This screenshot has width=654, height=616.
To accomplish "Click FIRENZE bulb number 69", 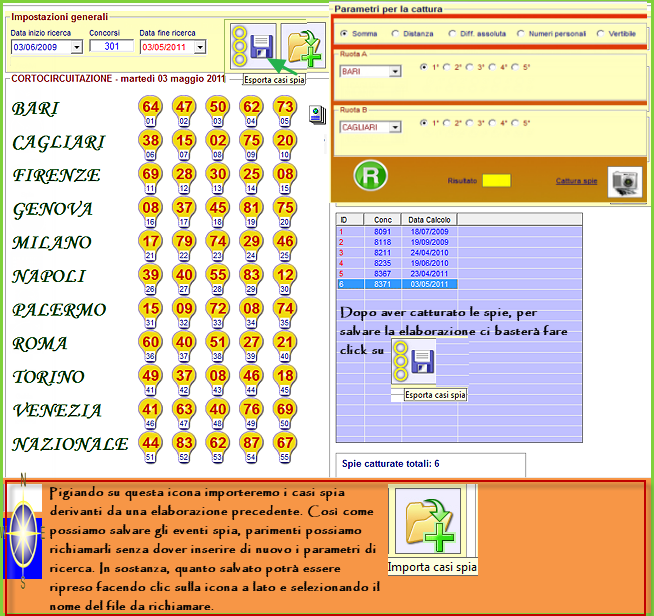I will (x=150, y=178).
